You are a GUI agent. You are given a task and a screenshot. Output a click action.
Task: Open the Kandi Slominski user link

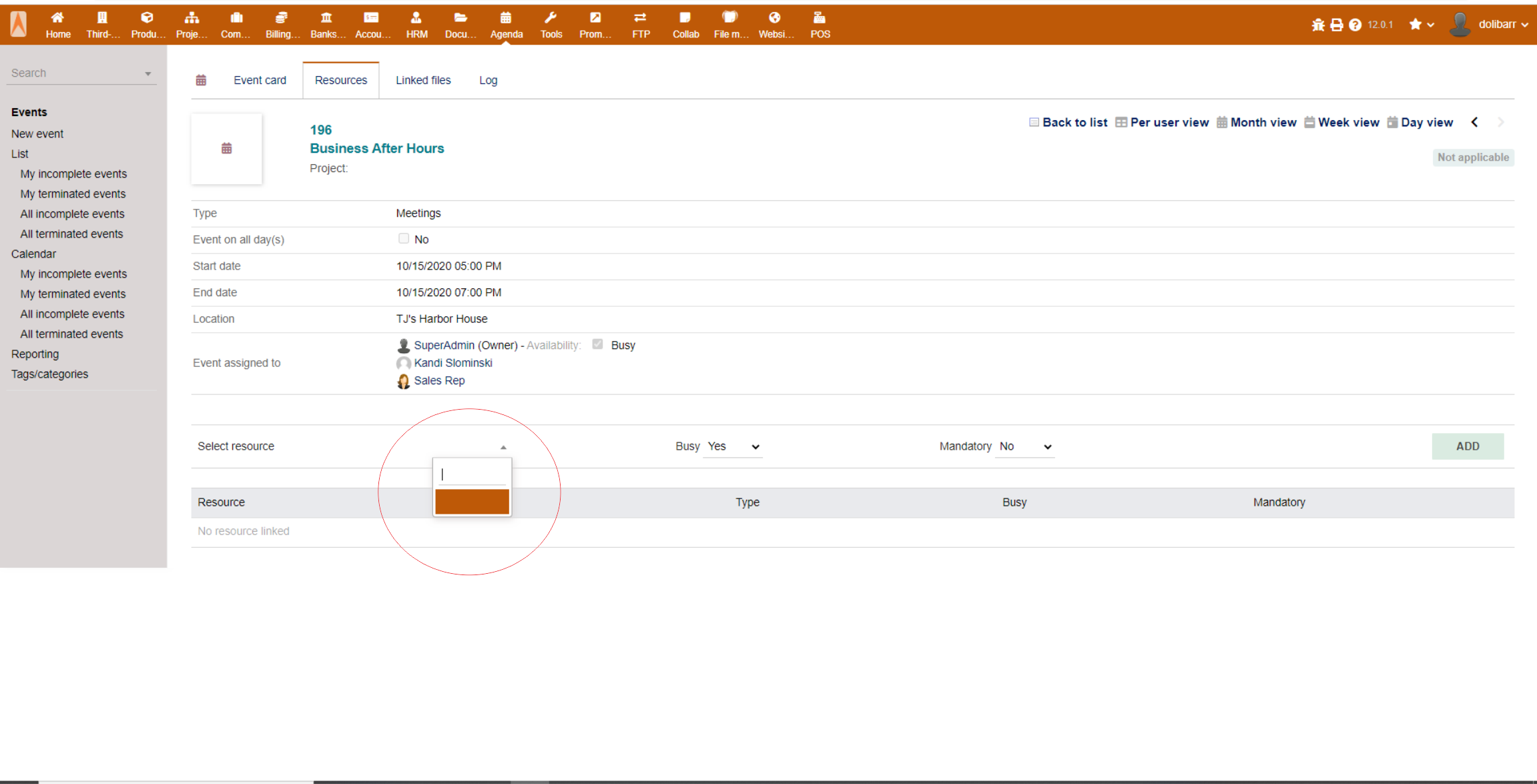pos(452,363)
